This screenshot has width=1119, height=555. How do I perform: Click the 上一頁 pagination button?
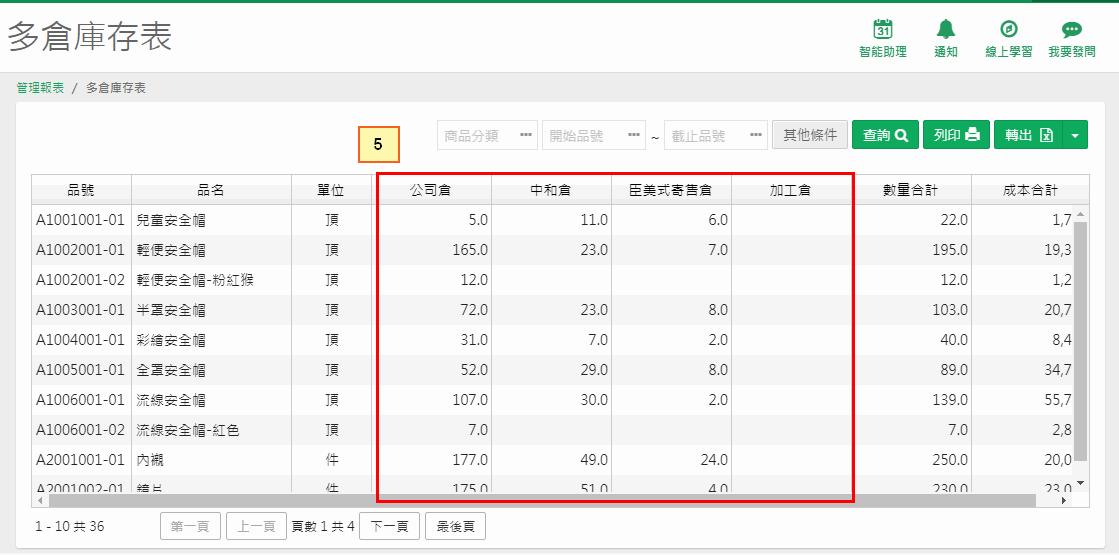pyautogui.click(x=256, y=526)
